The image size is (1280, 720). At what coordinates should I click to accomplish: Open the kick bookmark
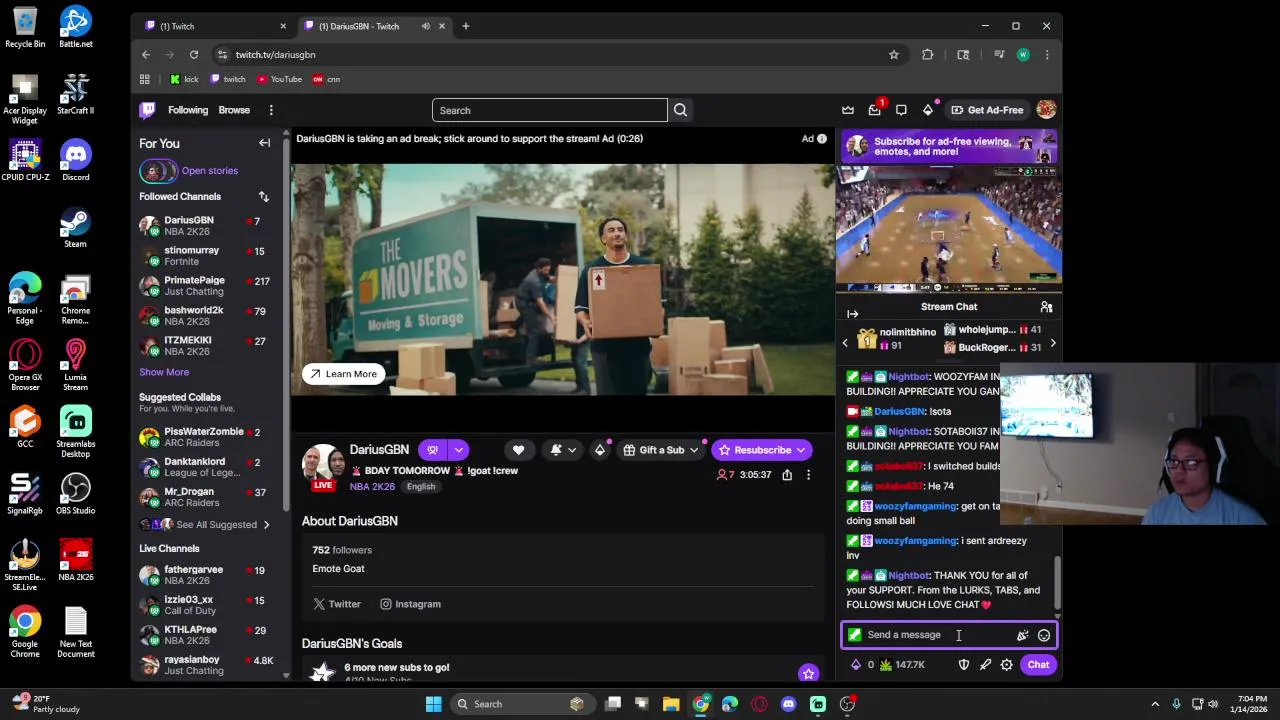pyautogui.click(x=184, y=79)
